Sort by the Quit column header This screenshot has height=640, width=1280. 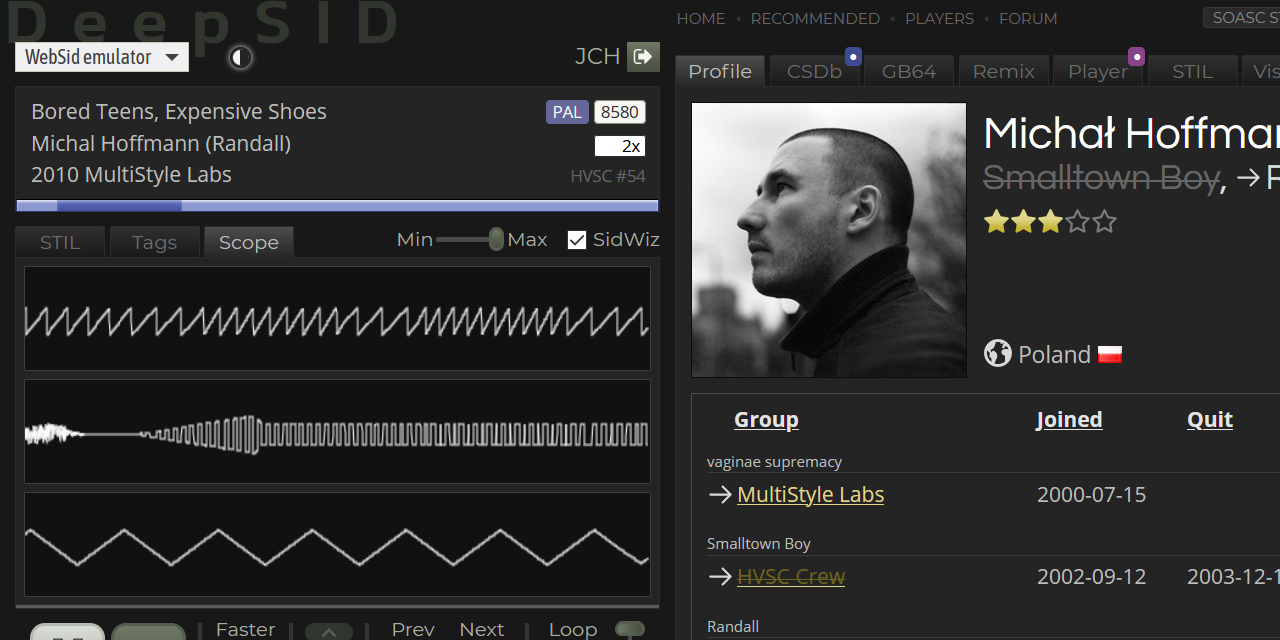pyautogui.click(x=1210, y=419)
